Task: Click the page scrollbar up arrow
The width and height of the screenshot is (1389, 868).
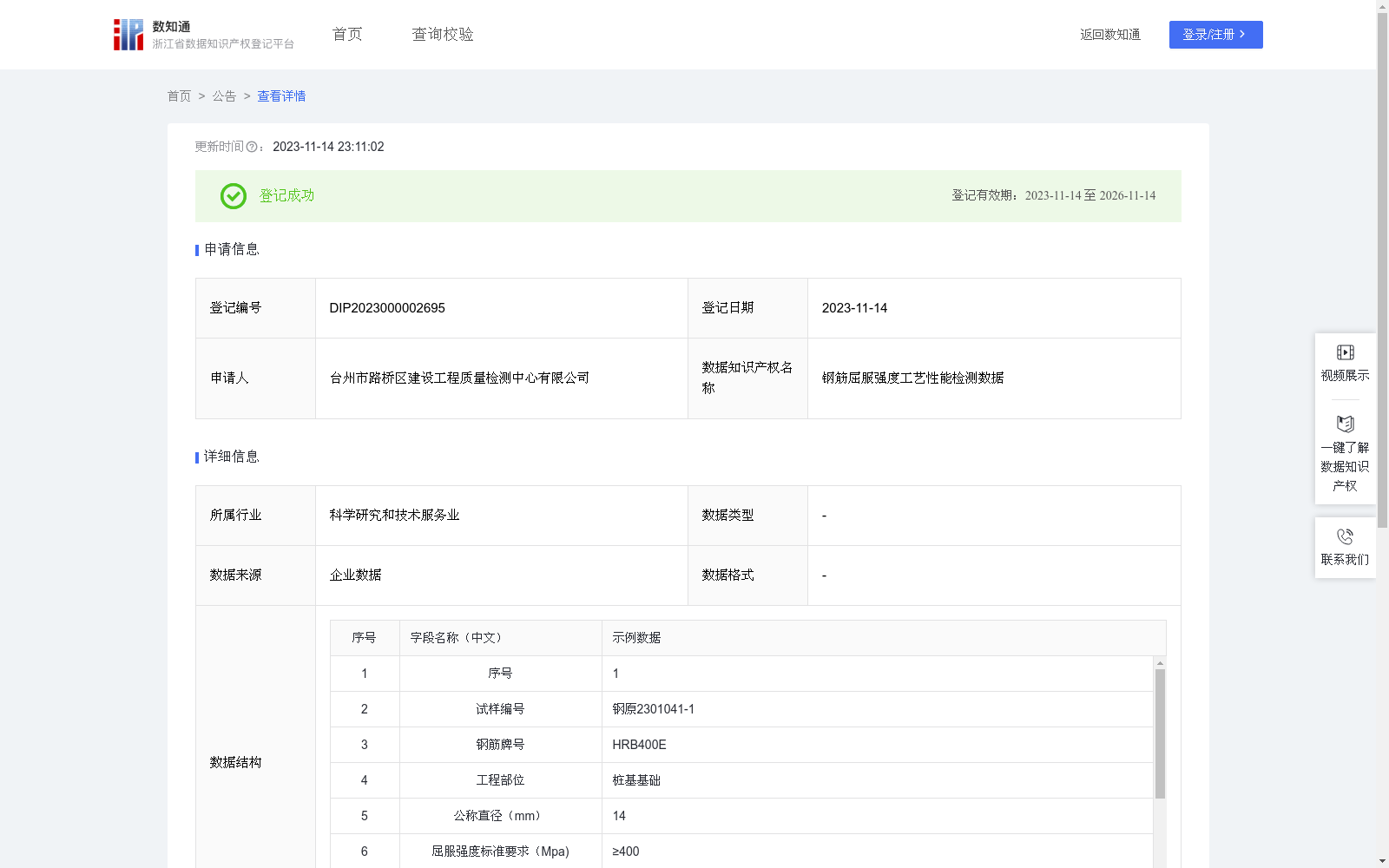Action: 1382,6
